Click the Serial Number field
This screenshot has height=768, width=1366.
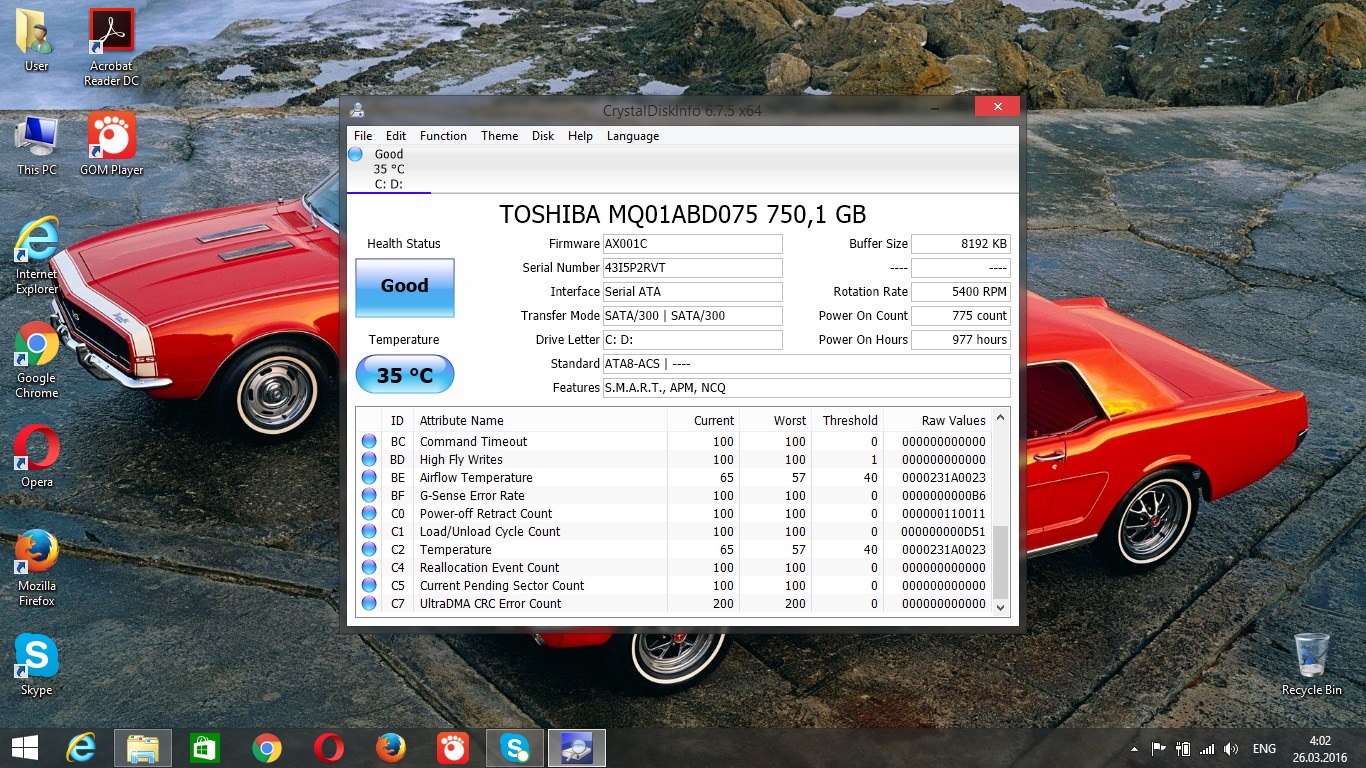tap(692, 268)
